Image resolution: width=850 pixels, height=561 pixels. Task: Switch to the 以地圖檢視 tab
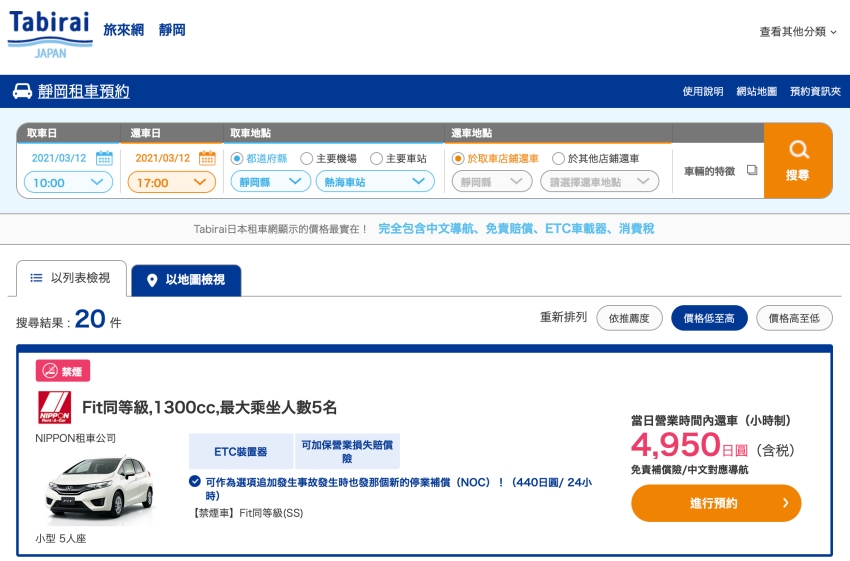tap(186, 280)
